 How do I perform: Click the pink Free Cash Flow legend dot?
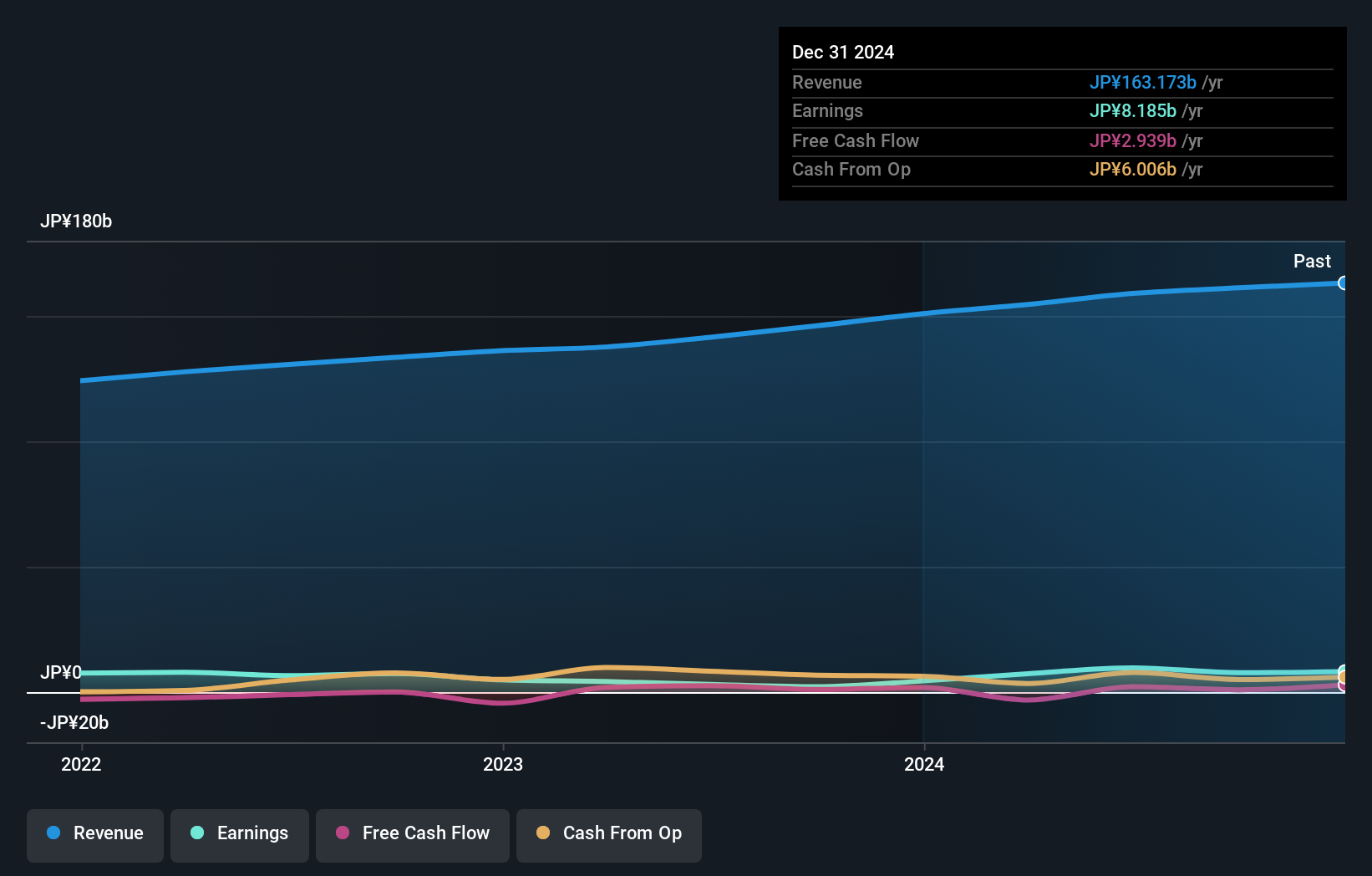click(343, 833)
